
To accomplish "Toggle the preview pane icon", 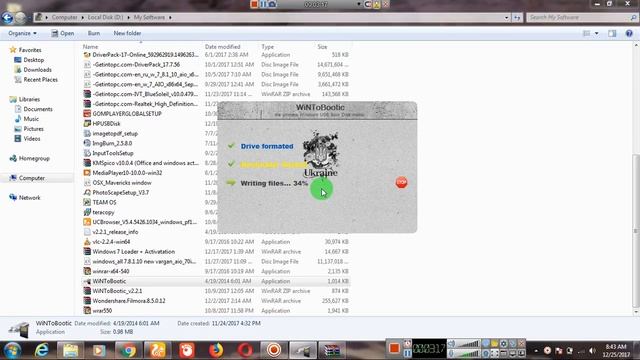I will [x=612, y=33].
